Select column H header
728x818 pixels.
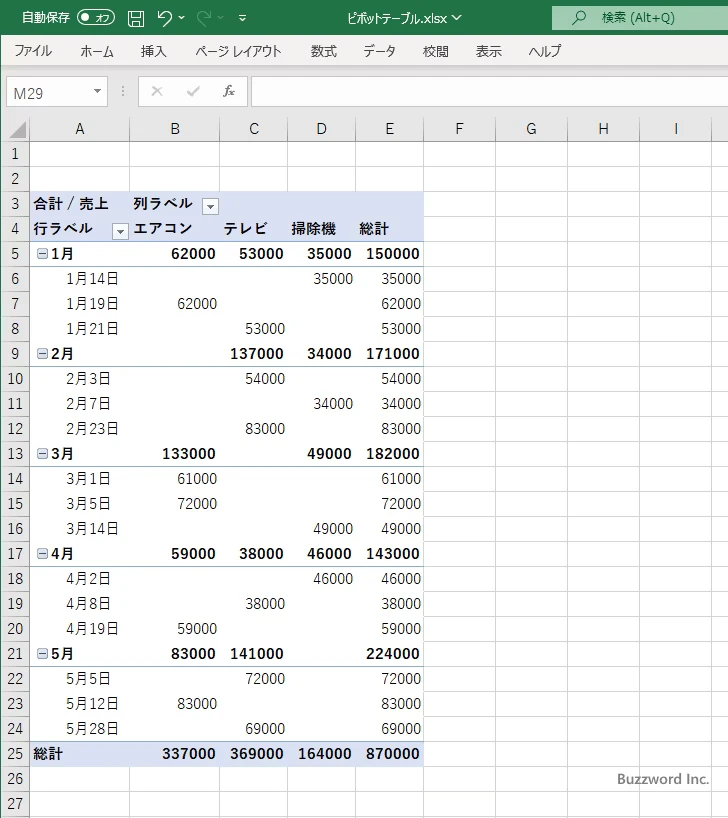click(603, 129)
